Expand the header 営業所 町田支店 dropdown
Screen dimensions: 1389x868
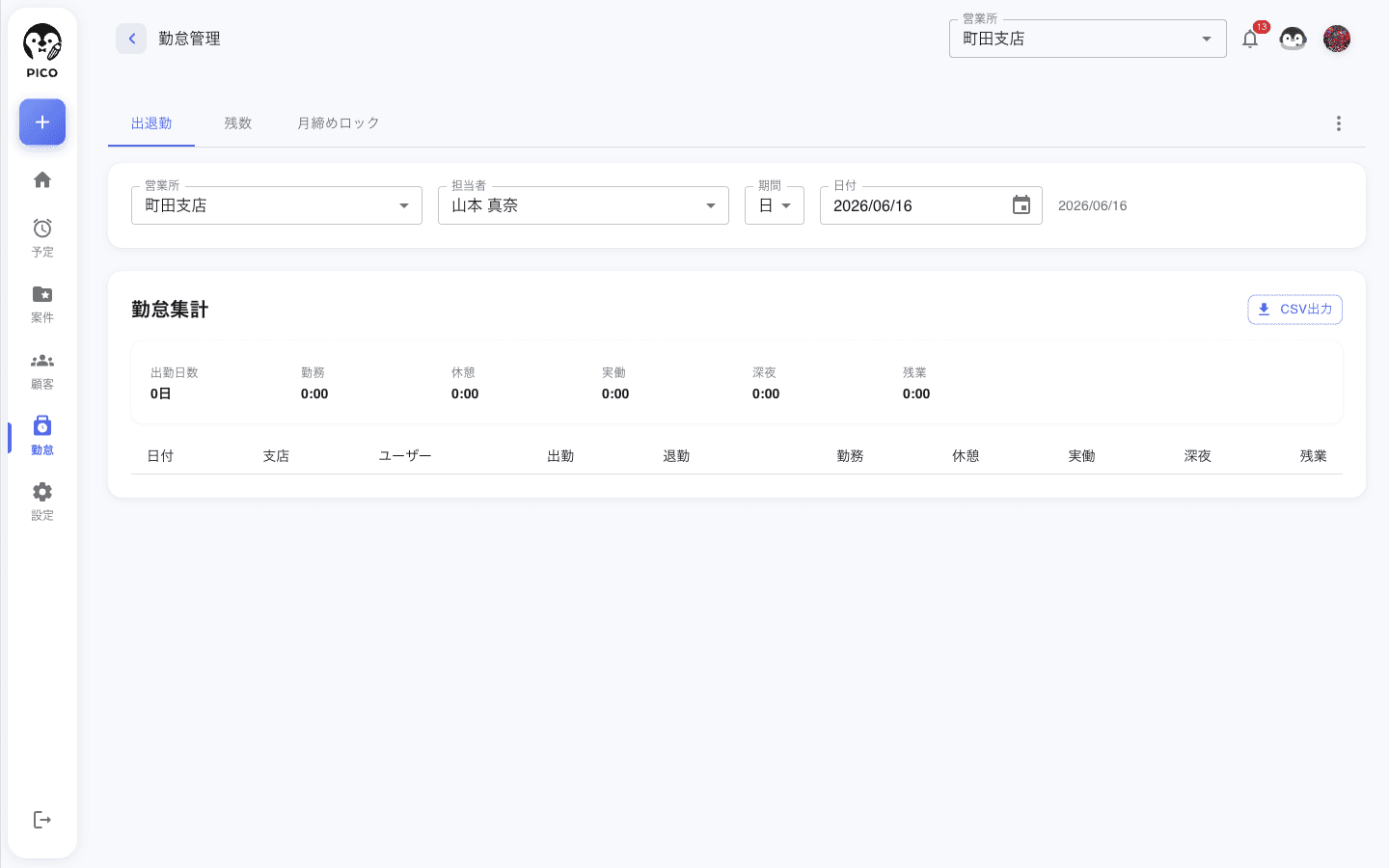1088,39
